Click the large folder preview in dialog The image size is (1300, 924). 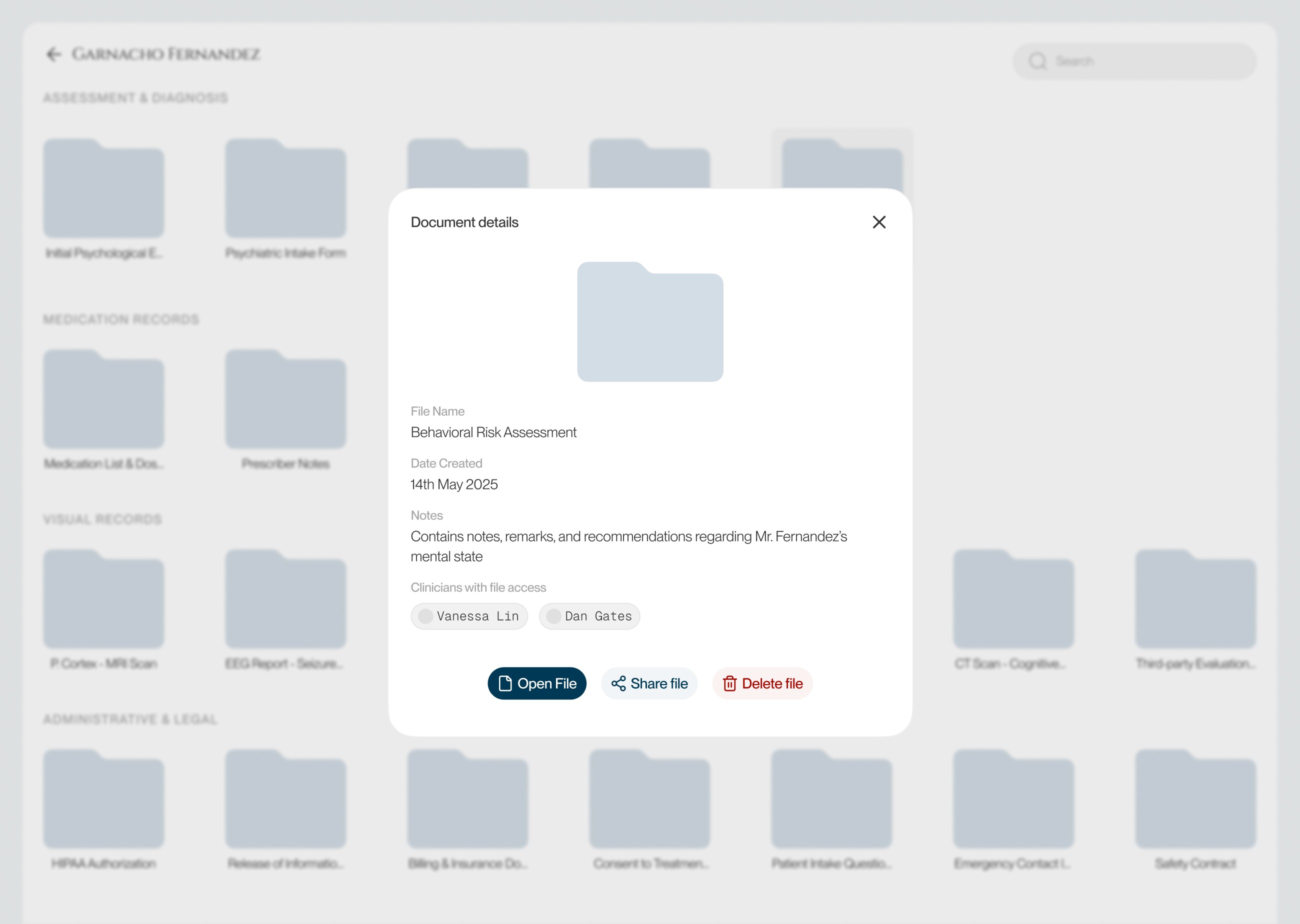click(x=649, y=322)
